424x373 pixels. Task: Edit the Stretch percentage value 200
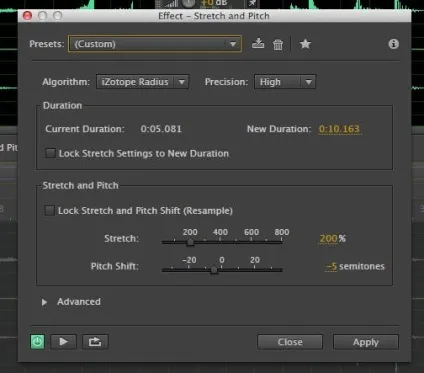(x=328, y=238)
